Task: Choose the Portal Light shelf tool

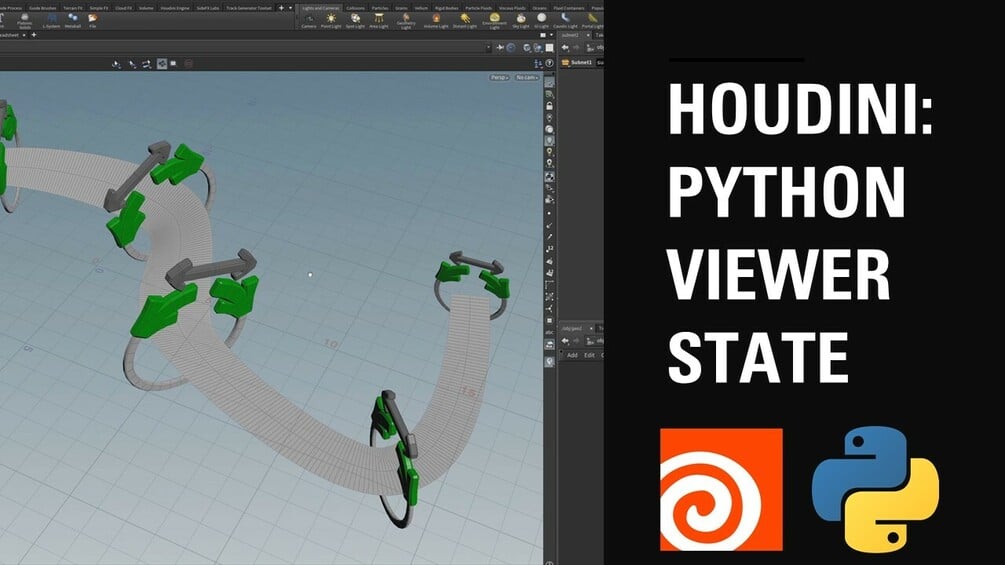Action: (x=592, y=21)
